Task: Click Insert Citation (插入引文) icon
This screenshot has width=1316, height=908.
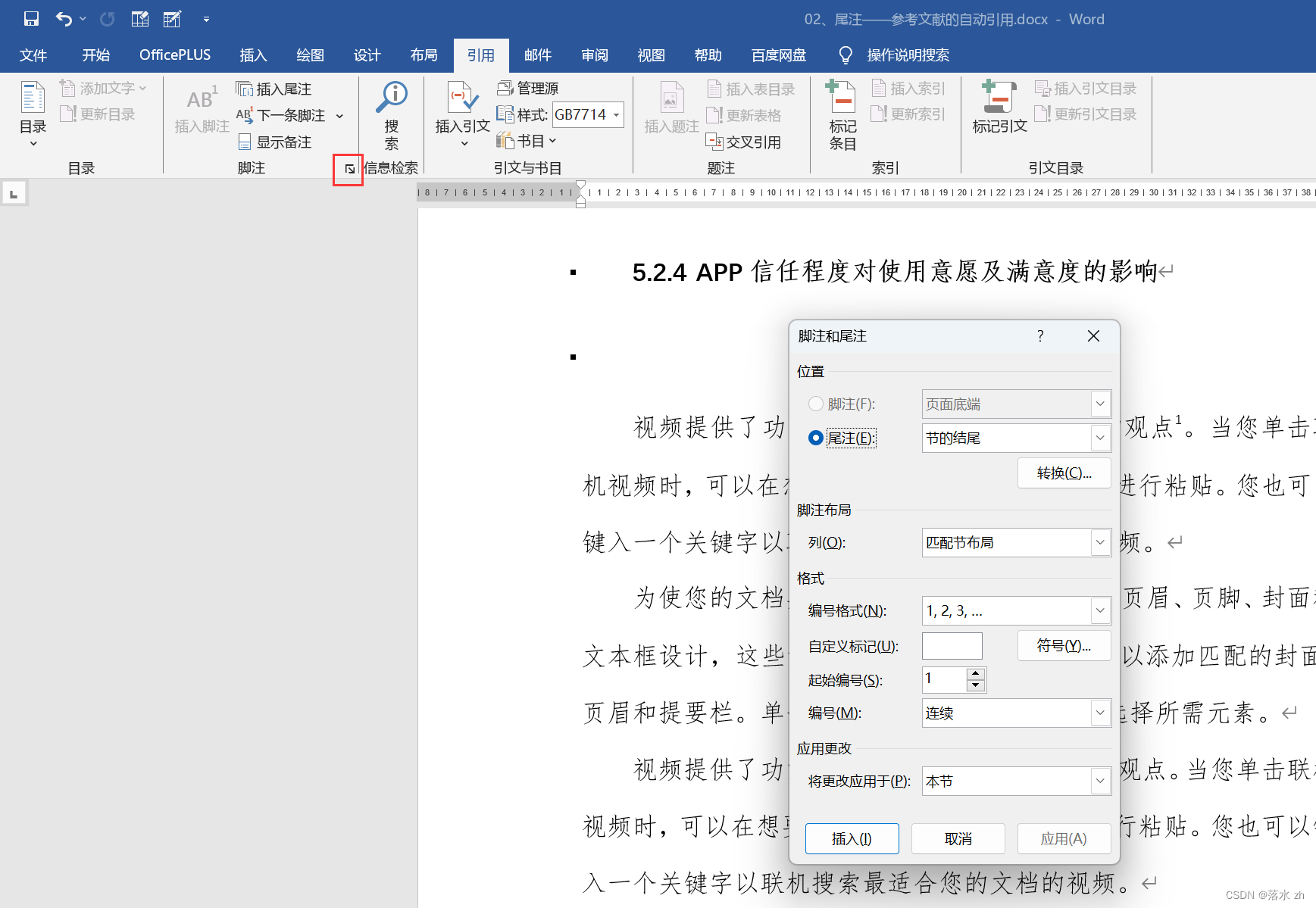Action: tap(463, 114)
